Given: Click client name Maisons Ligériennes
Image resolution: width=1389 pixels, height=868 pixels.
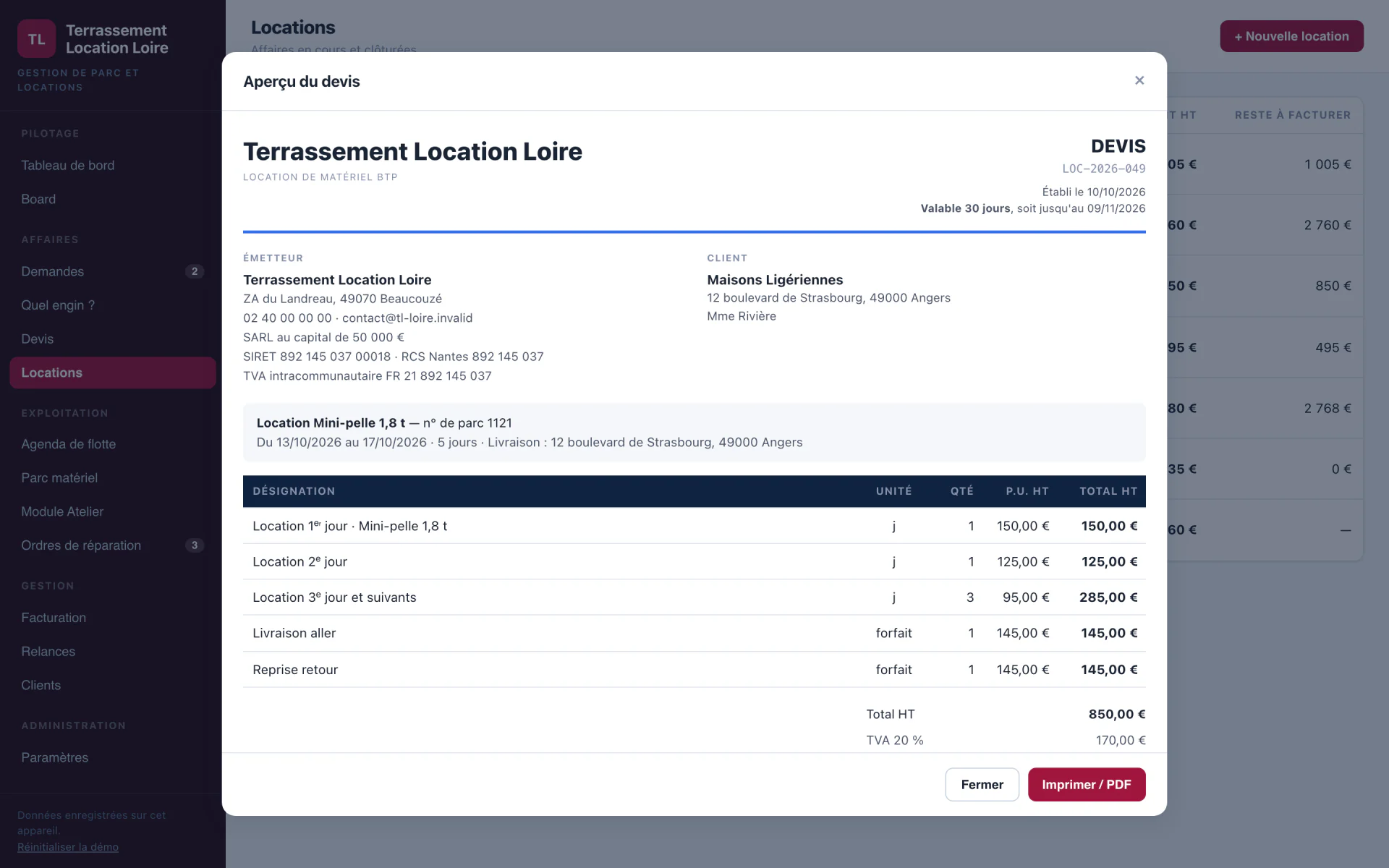Looking at the screenshot, I should click(x=775, y=280).
